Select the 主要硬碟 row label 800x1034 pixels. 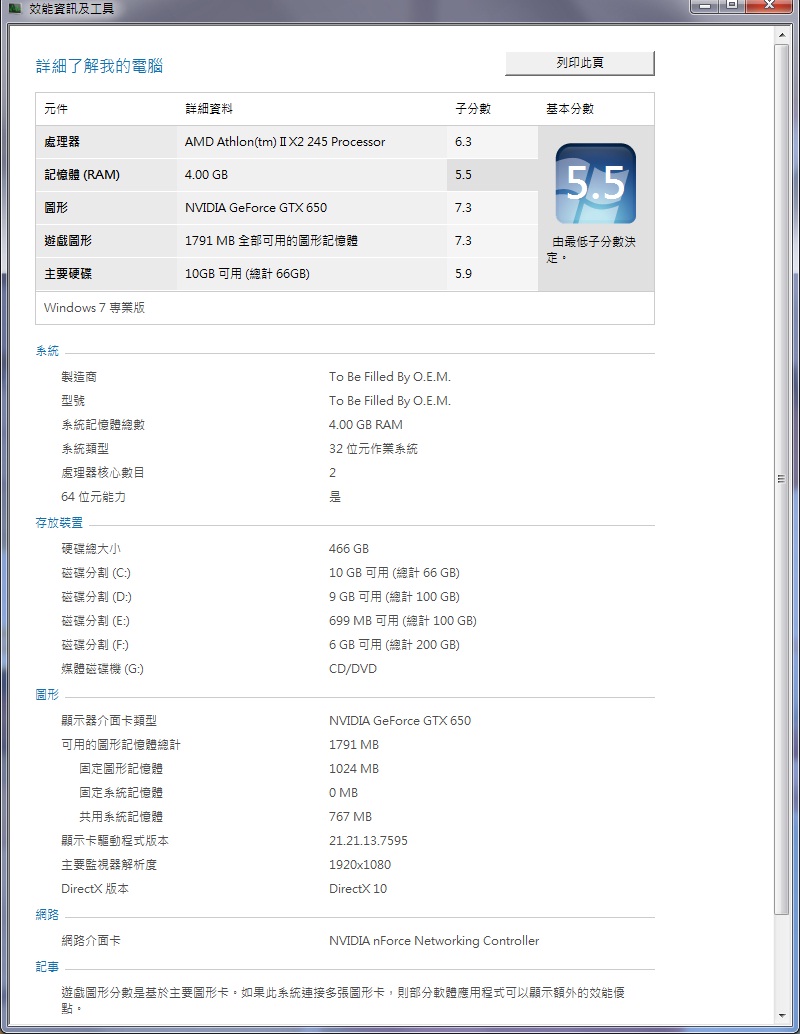[x=68, y=274]
